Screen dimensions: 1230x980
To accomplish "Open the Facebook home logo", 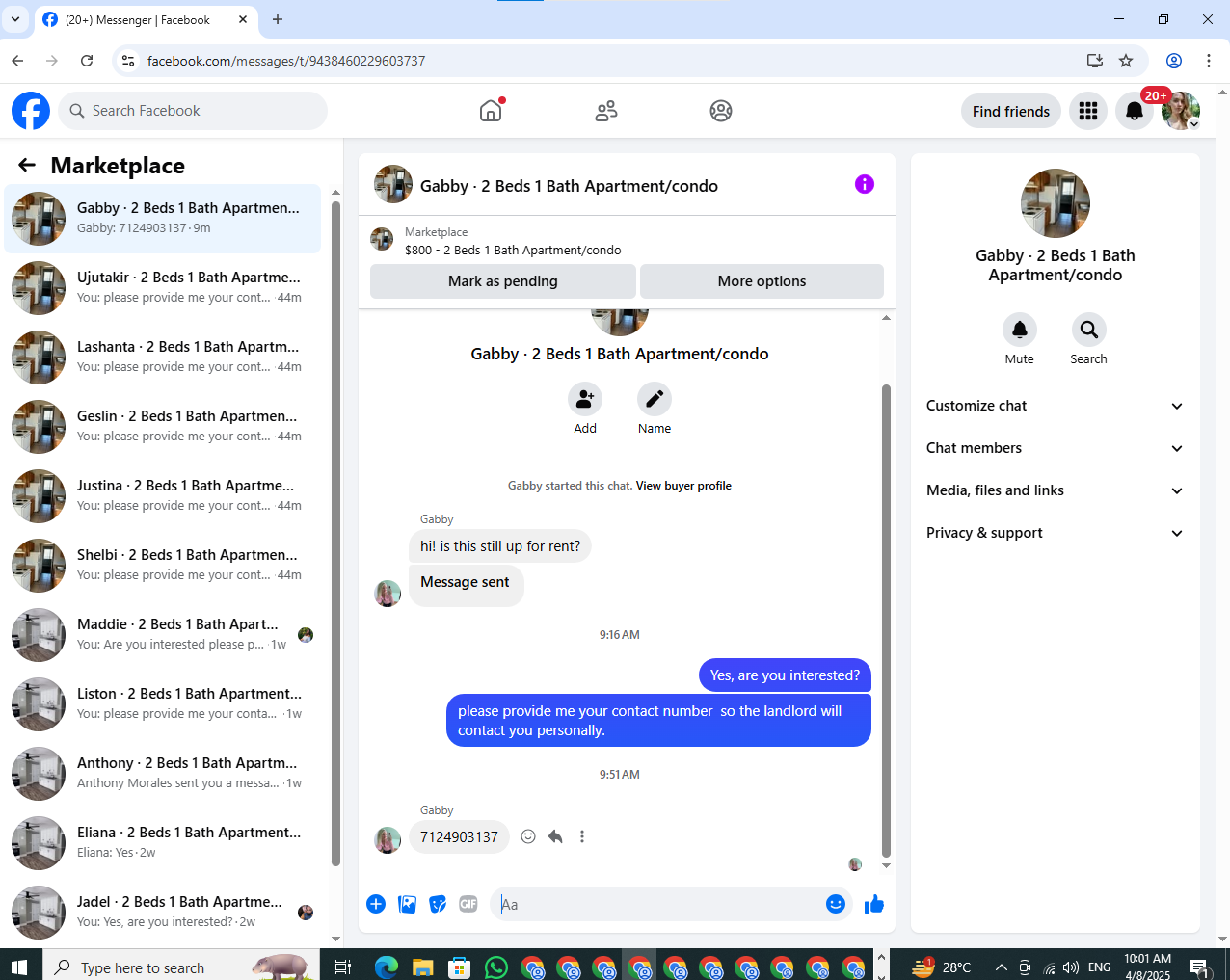I will point(31,111).
